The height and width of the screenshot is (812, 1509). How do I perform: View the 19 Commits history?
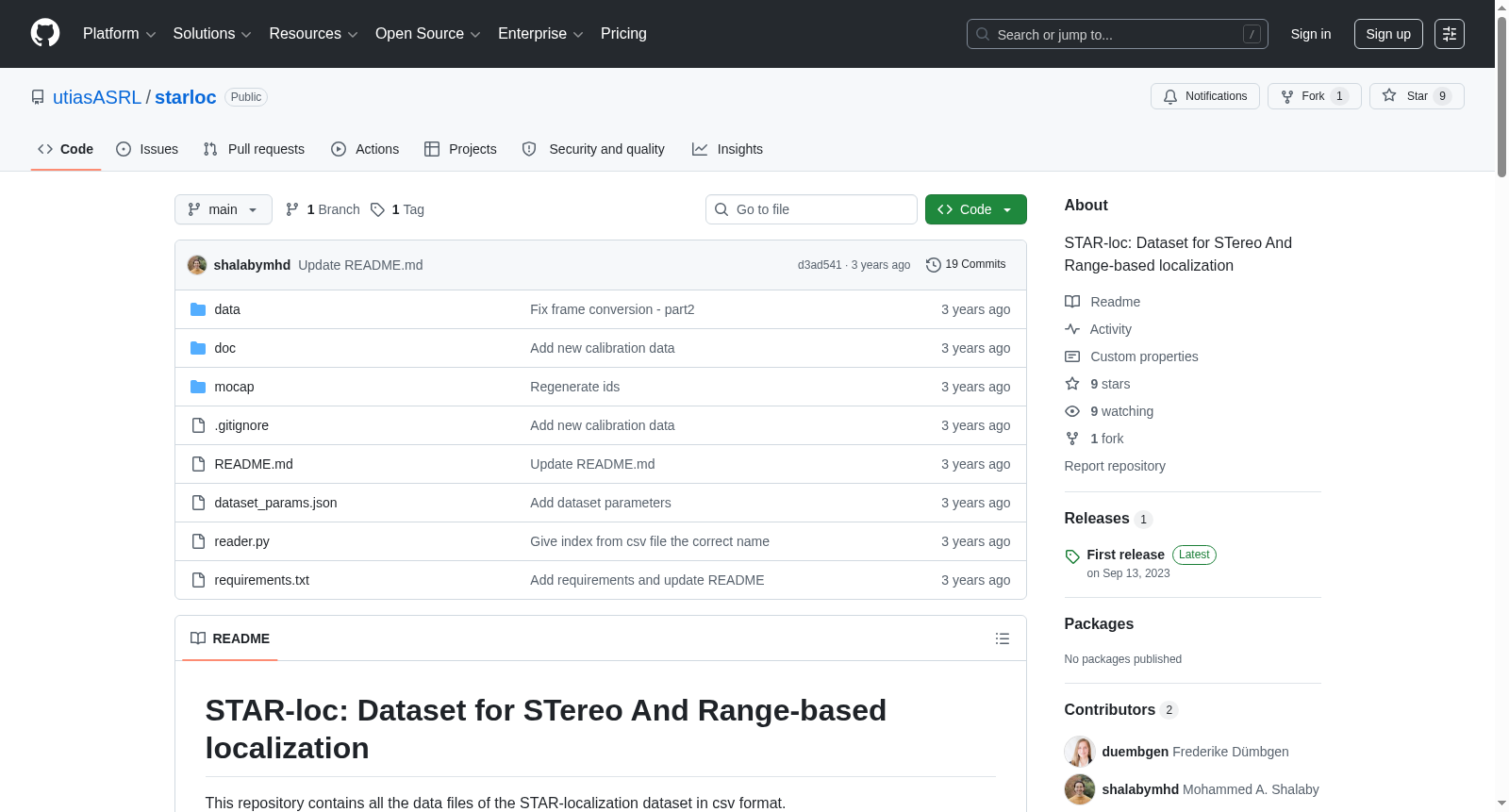pyautogui.click(x=966, y=265)
